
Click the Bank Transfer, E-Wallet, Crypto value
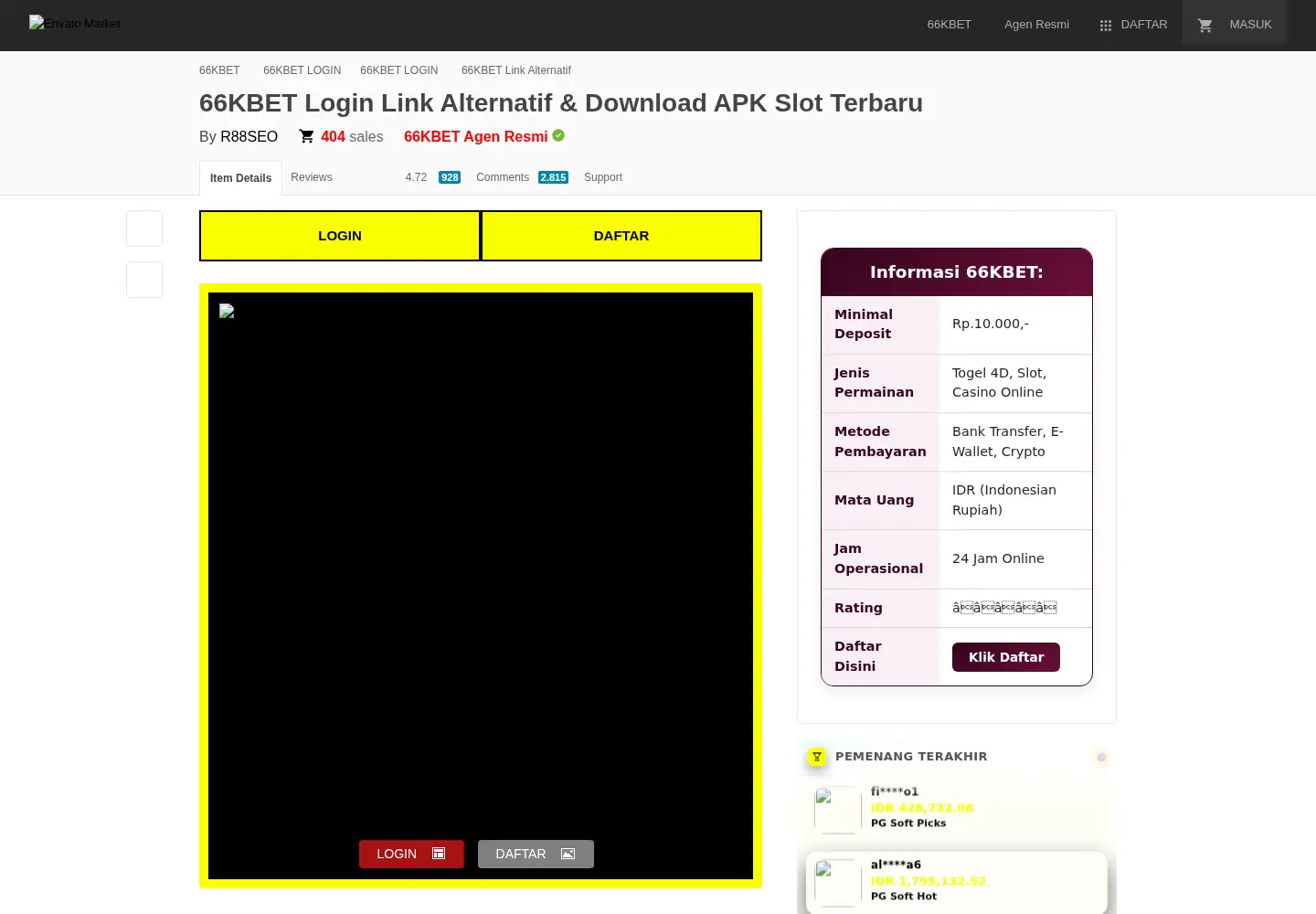click(x=1008, y=441)
